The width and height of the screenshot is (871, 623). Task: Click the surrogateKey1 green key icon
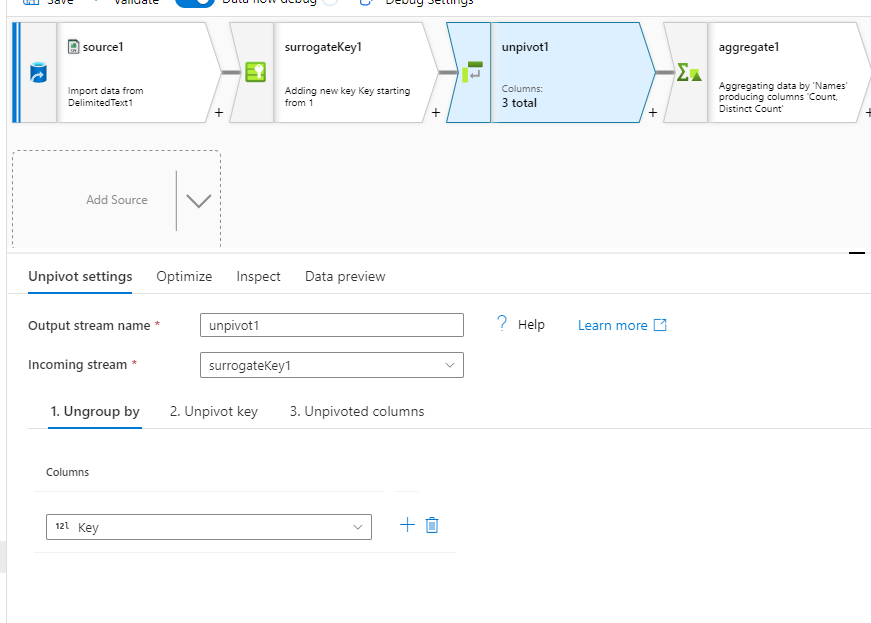click(x=255, y=72)
